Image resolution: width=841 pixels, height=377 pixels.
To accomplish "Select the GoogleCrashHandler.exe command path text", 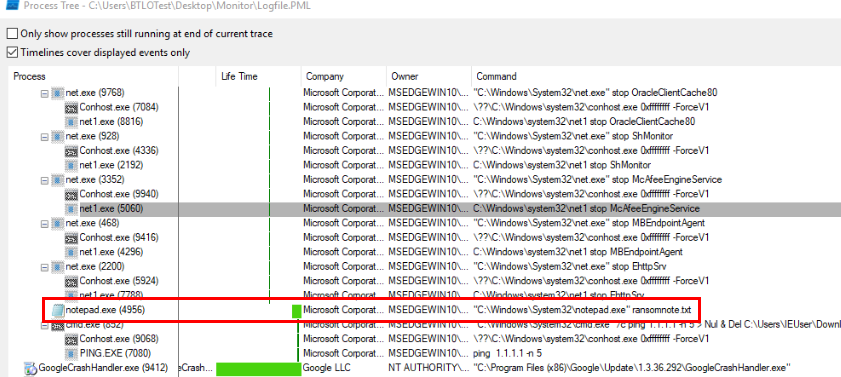I will [x=632, y=368].
